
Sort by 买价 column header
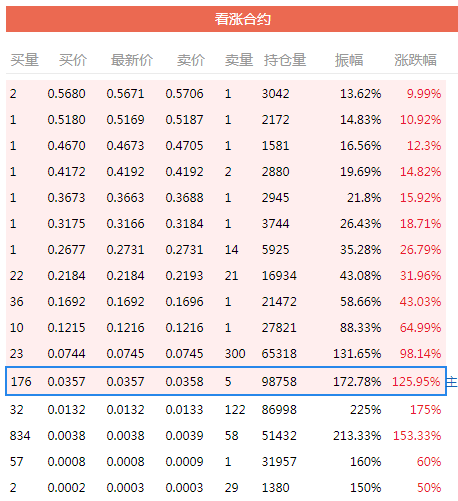pyautogui.click(x=73, y=60)
